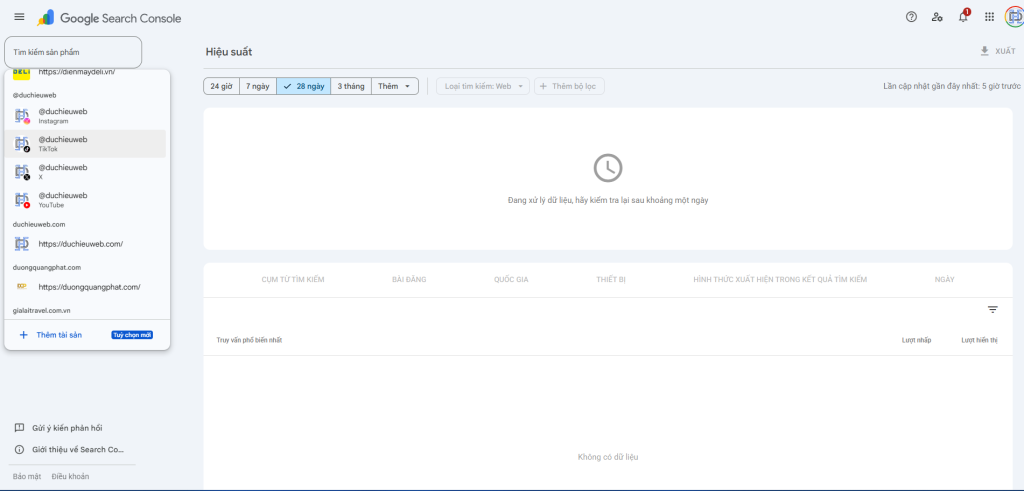1024x491 pixels.
Task: Select https://duongquangphat.com/ property
Action: coord(85,287)
